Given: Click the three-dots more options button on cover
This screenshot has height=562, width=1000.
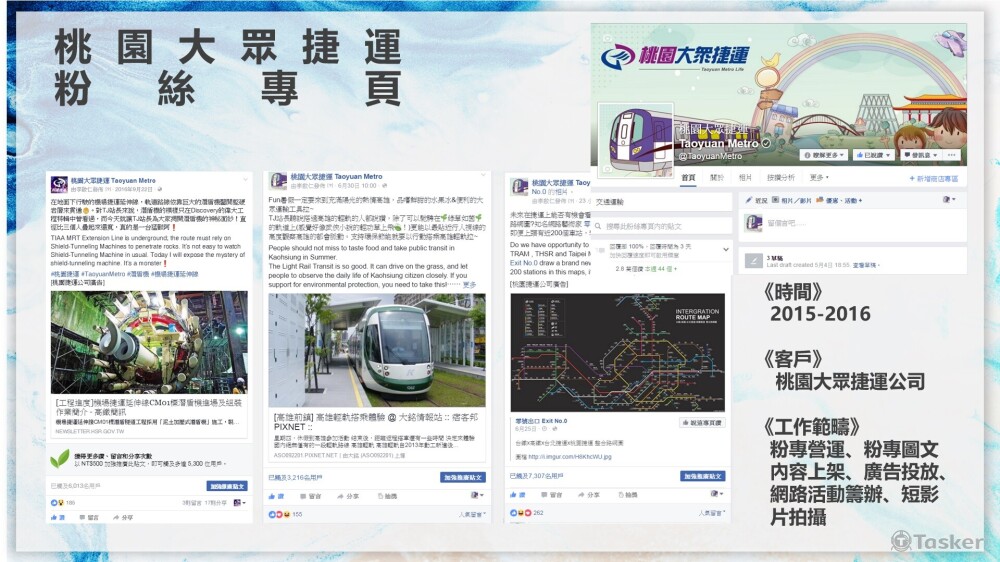Looking at the screenshot, I should 952,155.
